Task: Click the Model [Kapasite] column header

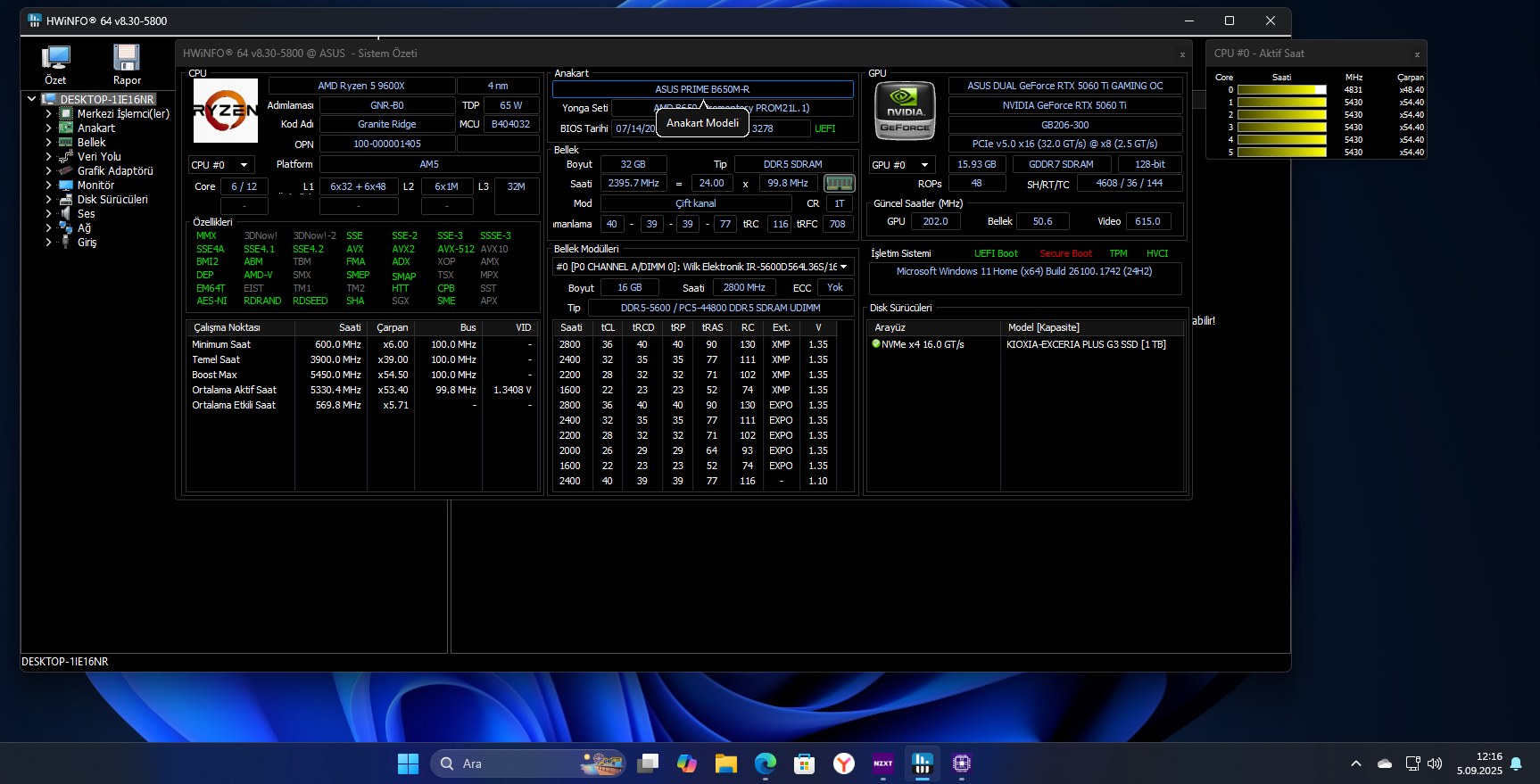Action: [x=1093, y=327]
